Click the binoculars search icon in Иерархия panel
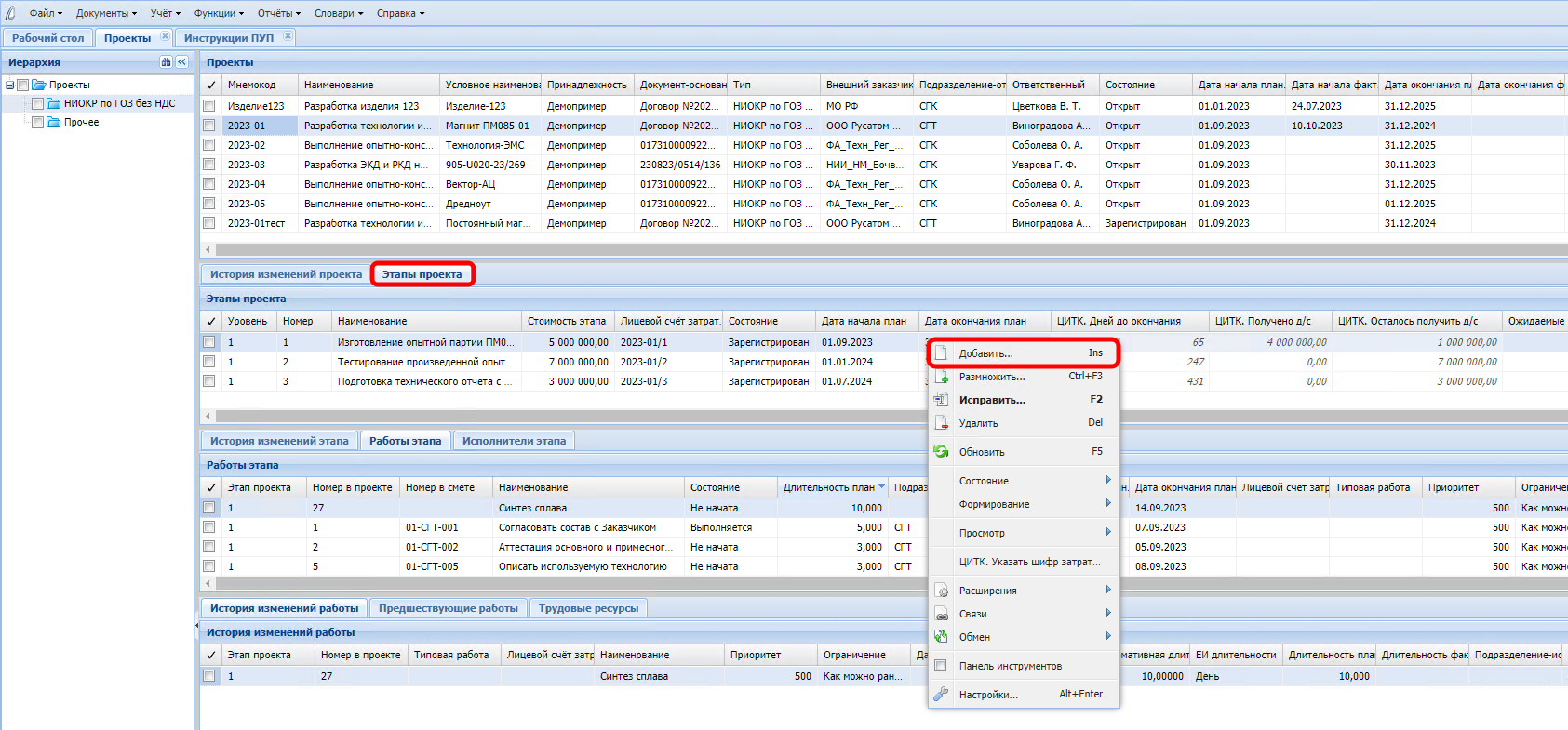This screenshot has height=730, width=1568. tap(166, 62)
